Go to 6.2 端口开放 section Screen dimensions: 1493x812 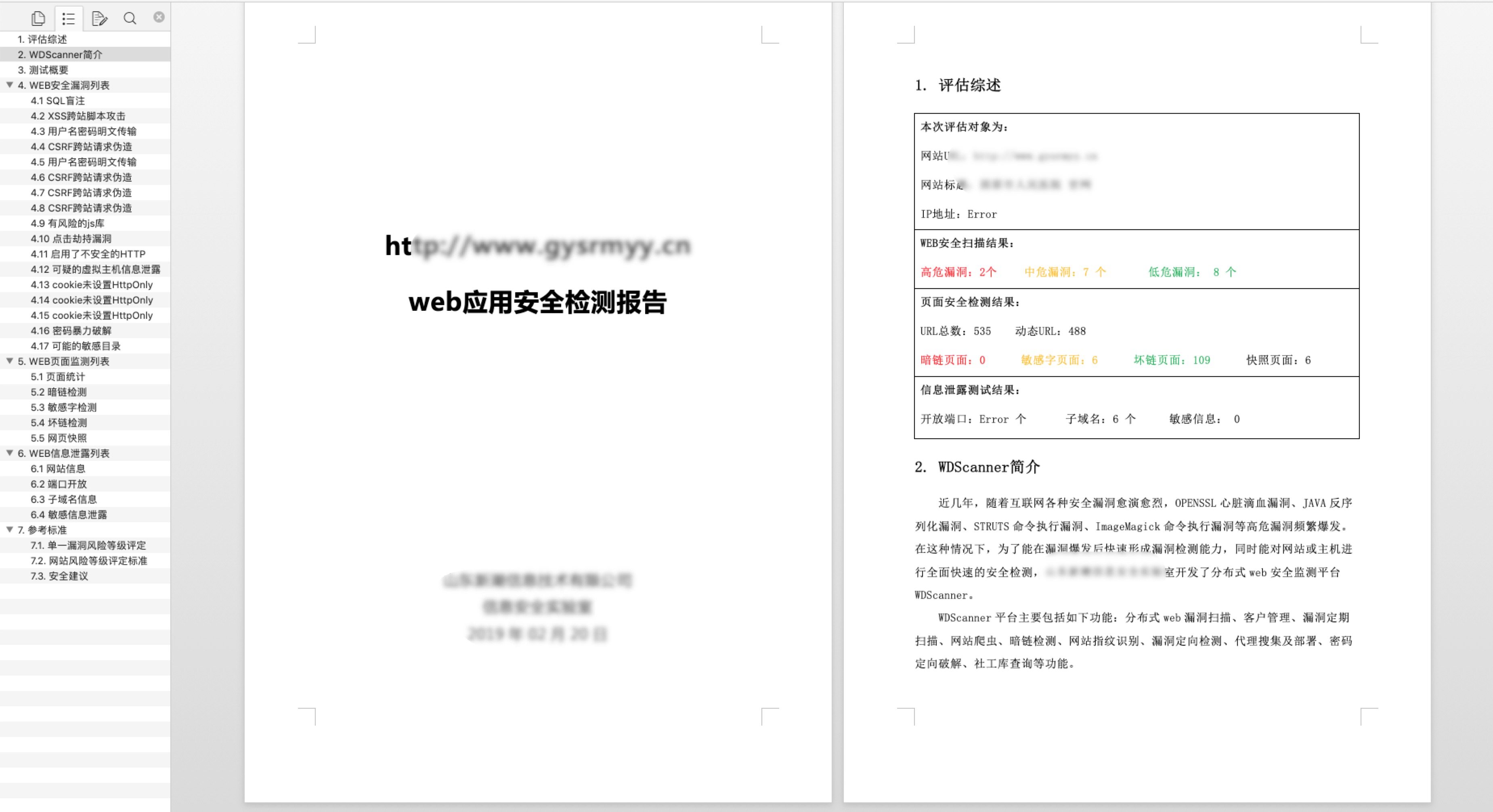pyautogui.click(x=59, y=484)
